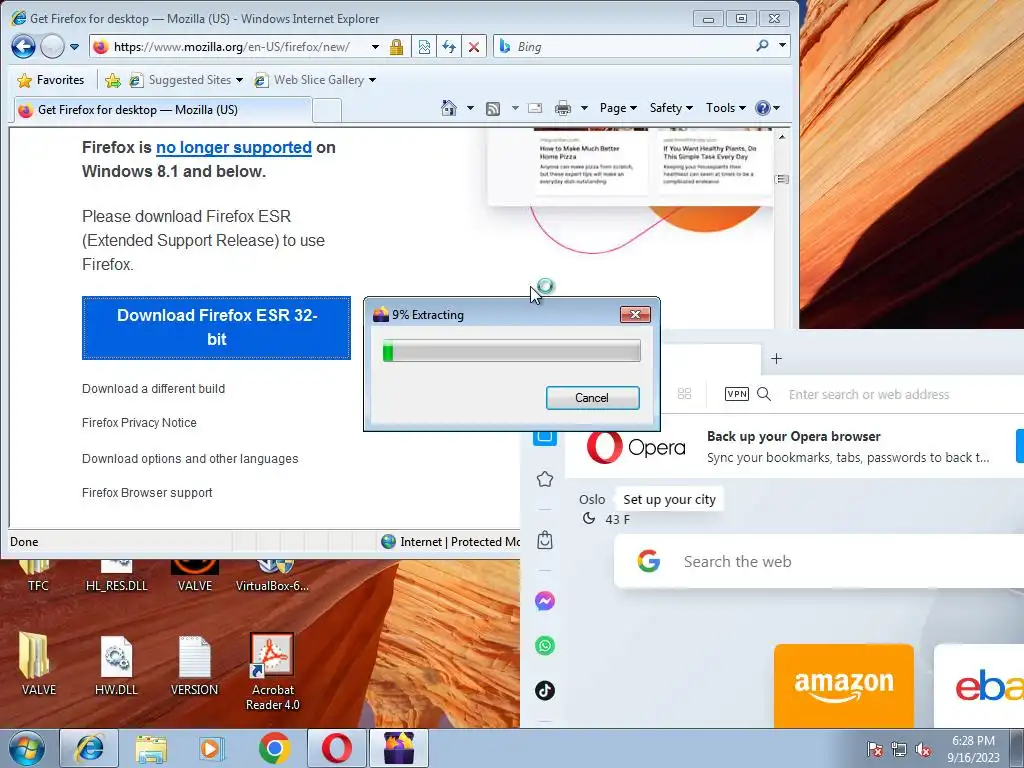Open the recent pages dropdown arrow
The height and width of the screenshot is (768, 1024).
coord(74,47)
